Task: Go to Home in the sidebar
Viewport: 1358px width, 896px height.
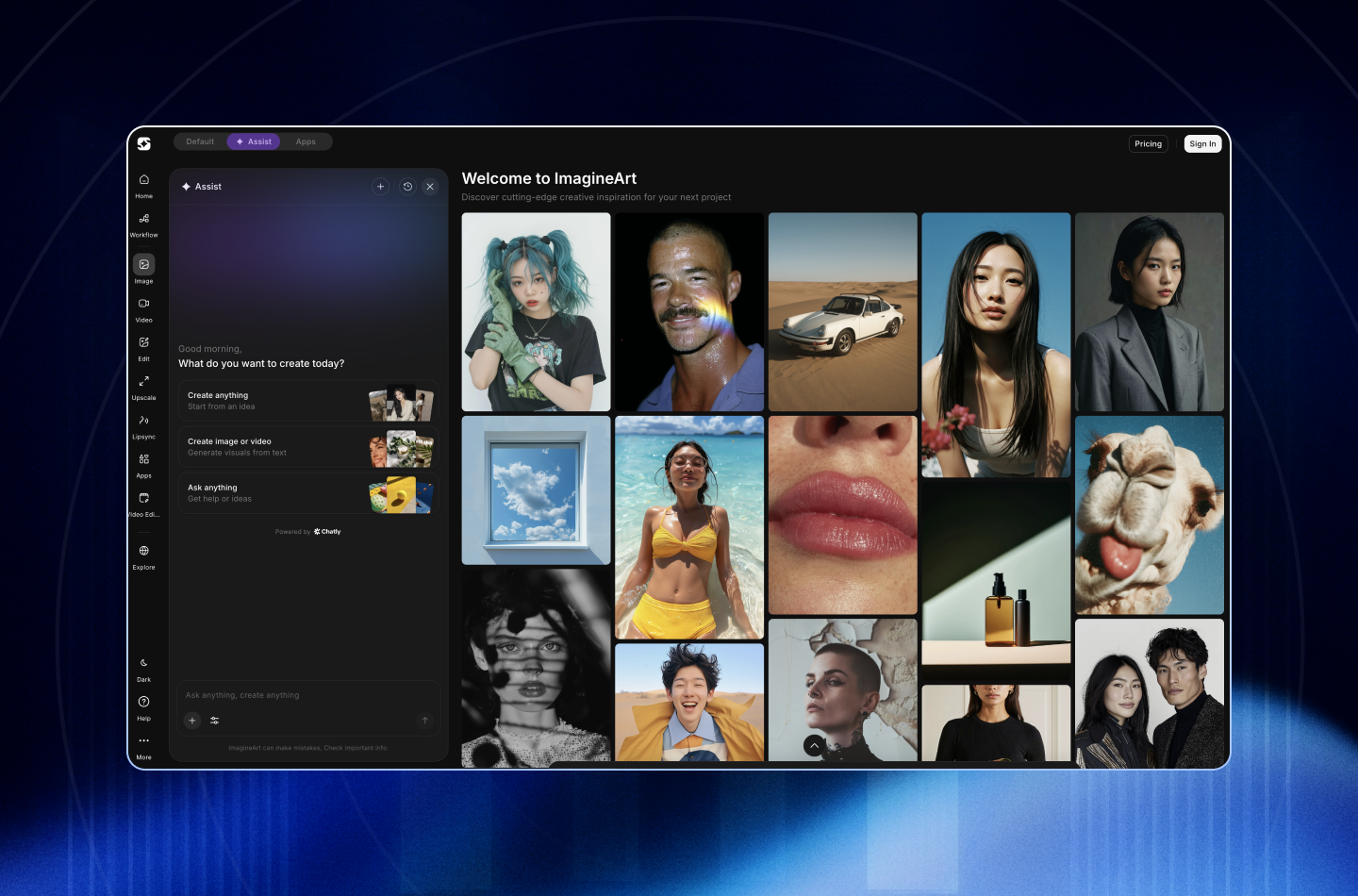Action: coord(143,181)
